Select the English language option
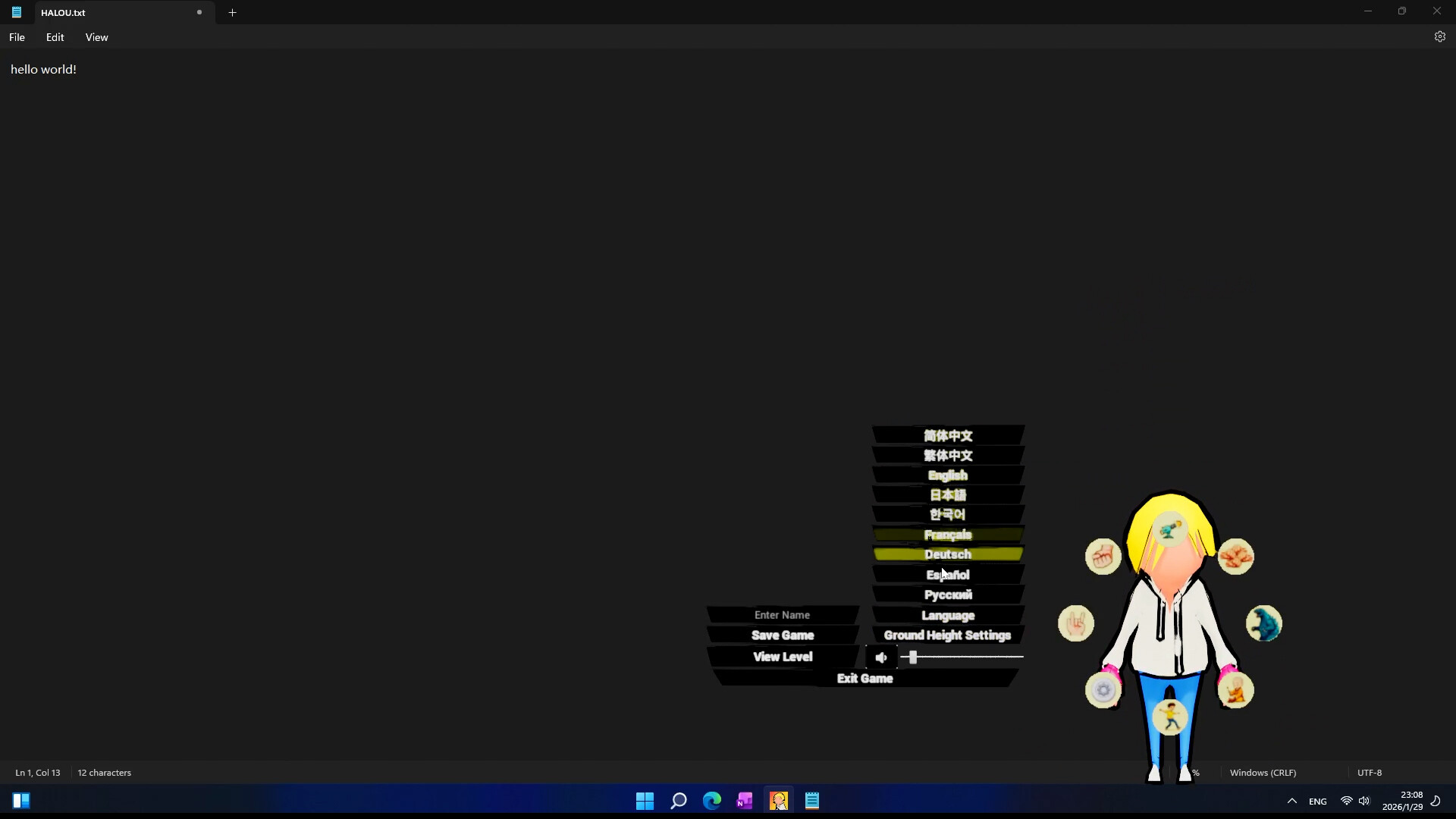The width and height of the screenshot is (1456, 819). (x=947, y=475)
